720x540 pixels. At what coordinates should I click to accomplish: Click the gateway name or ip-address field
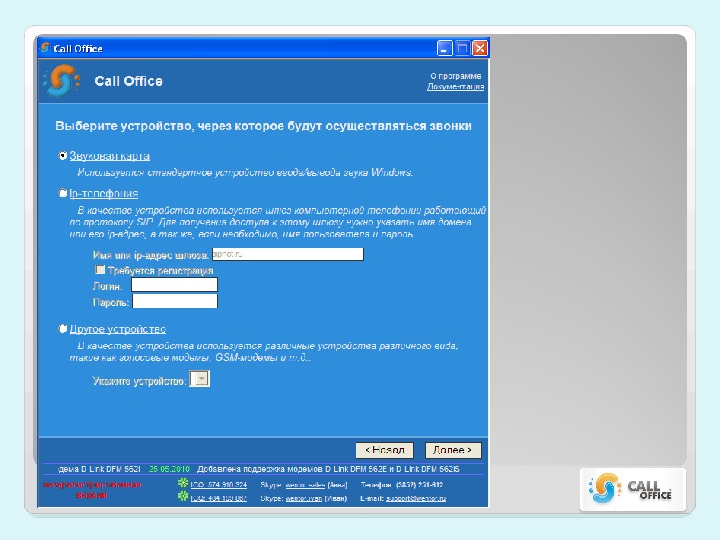pos(288,254)
